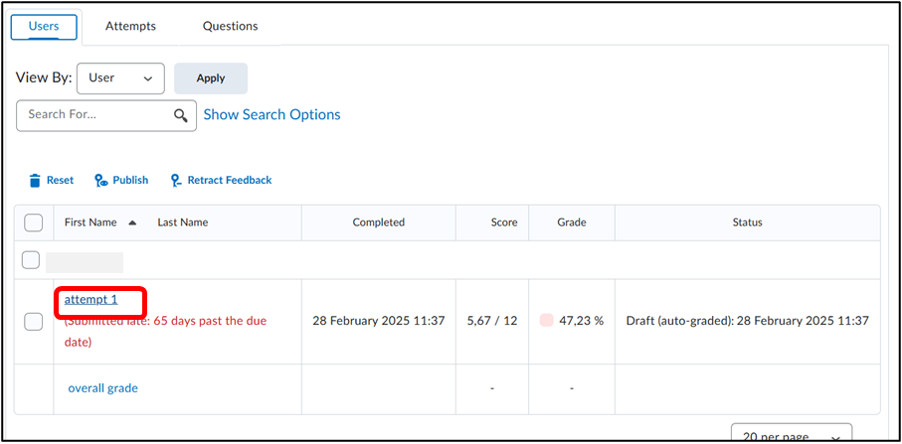Viewport: 902px width, 444px height.
Task: Tick the select-all checkbox in table header
Action: pyautogui.click(x=33, y=223)
